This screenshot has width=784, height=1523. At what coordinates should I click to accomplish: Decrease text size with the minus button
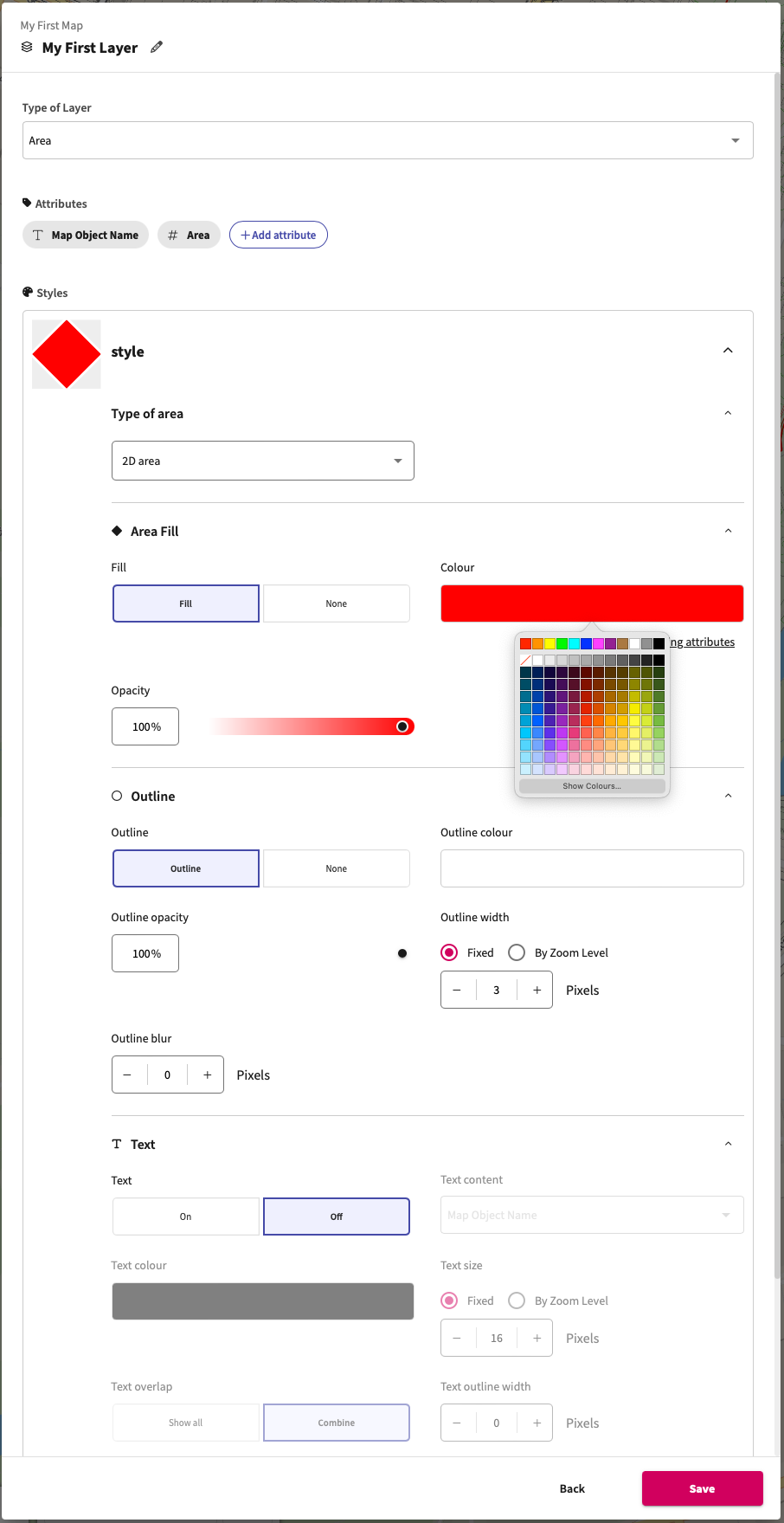[457, 1338]
